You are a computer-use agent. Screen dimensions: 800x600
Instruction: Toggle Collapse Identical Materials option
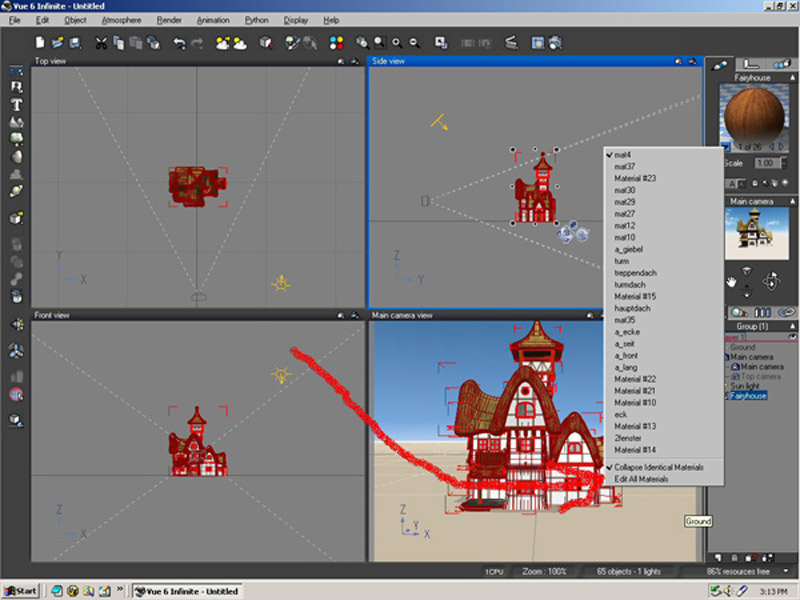[657, 467]
